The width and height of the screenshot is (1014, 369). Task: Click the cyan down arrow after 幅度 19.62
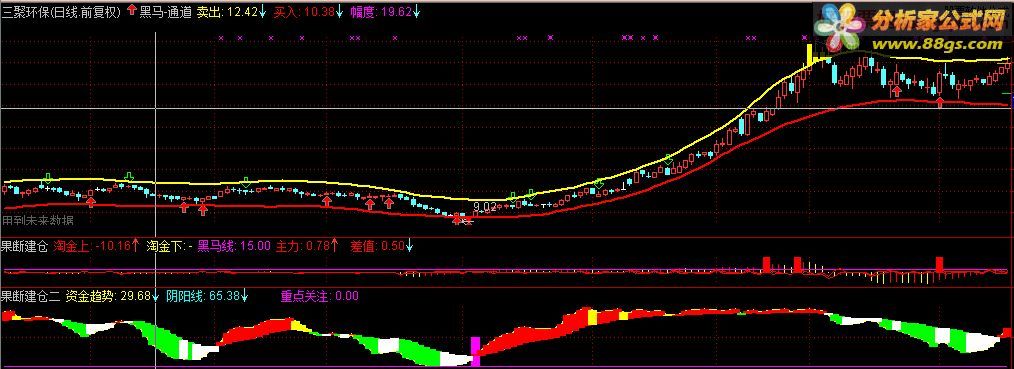click(x=416, y=11)
